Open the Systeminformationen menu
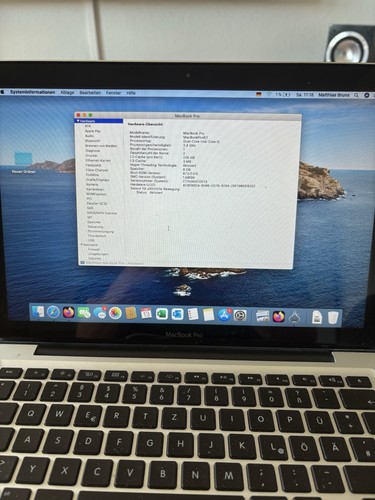Image resolution: width=375 pixels, height=500 pixels. point(32,92)
